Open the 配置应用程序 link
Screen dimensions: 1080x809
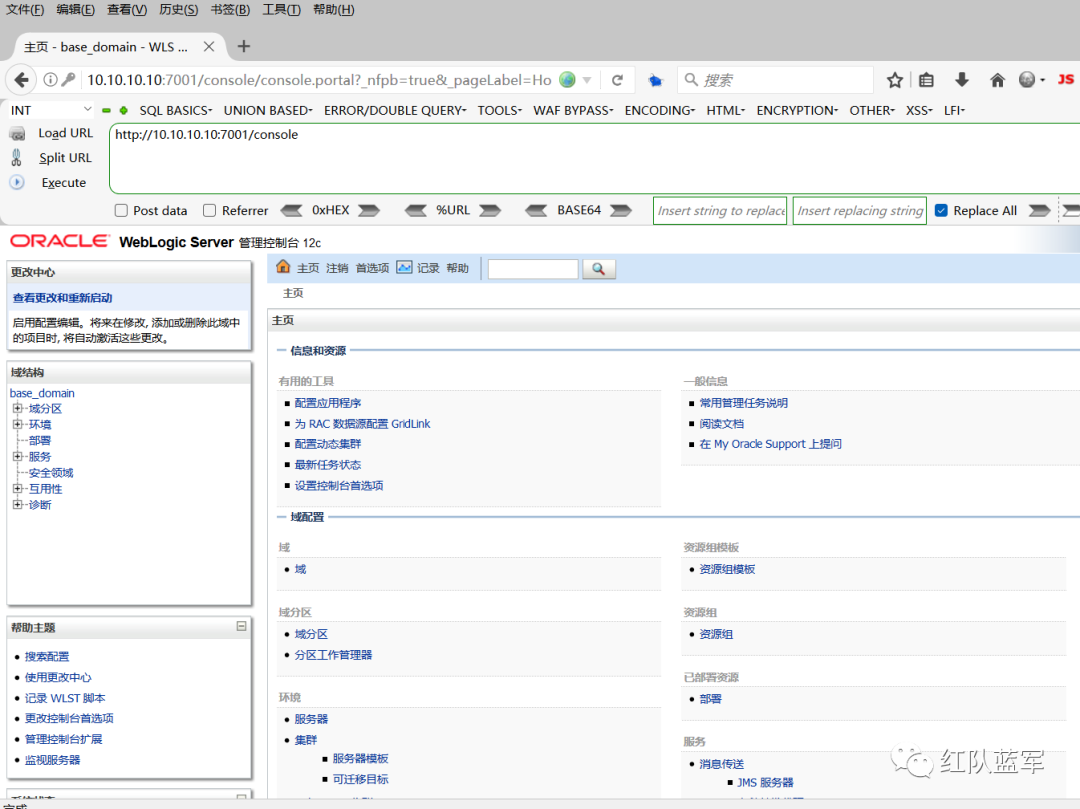coord(328,403)
